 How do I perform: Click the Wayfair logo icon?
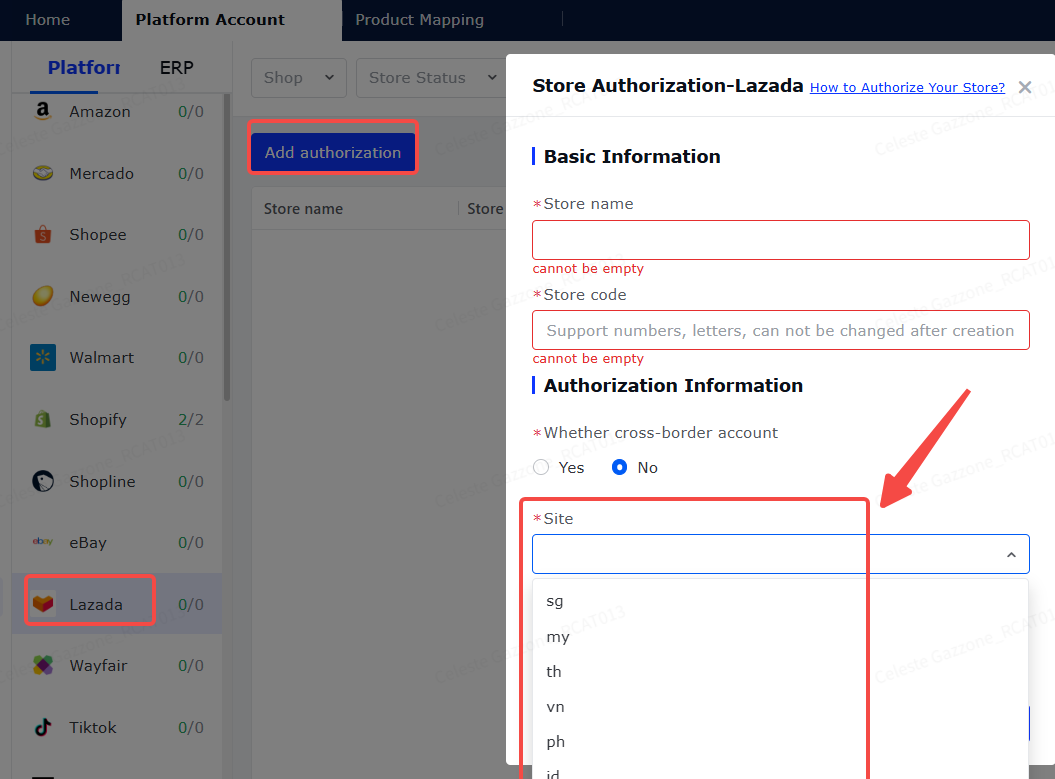(43, 665)
